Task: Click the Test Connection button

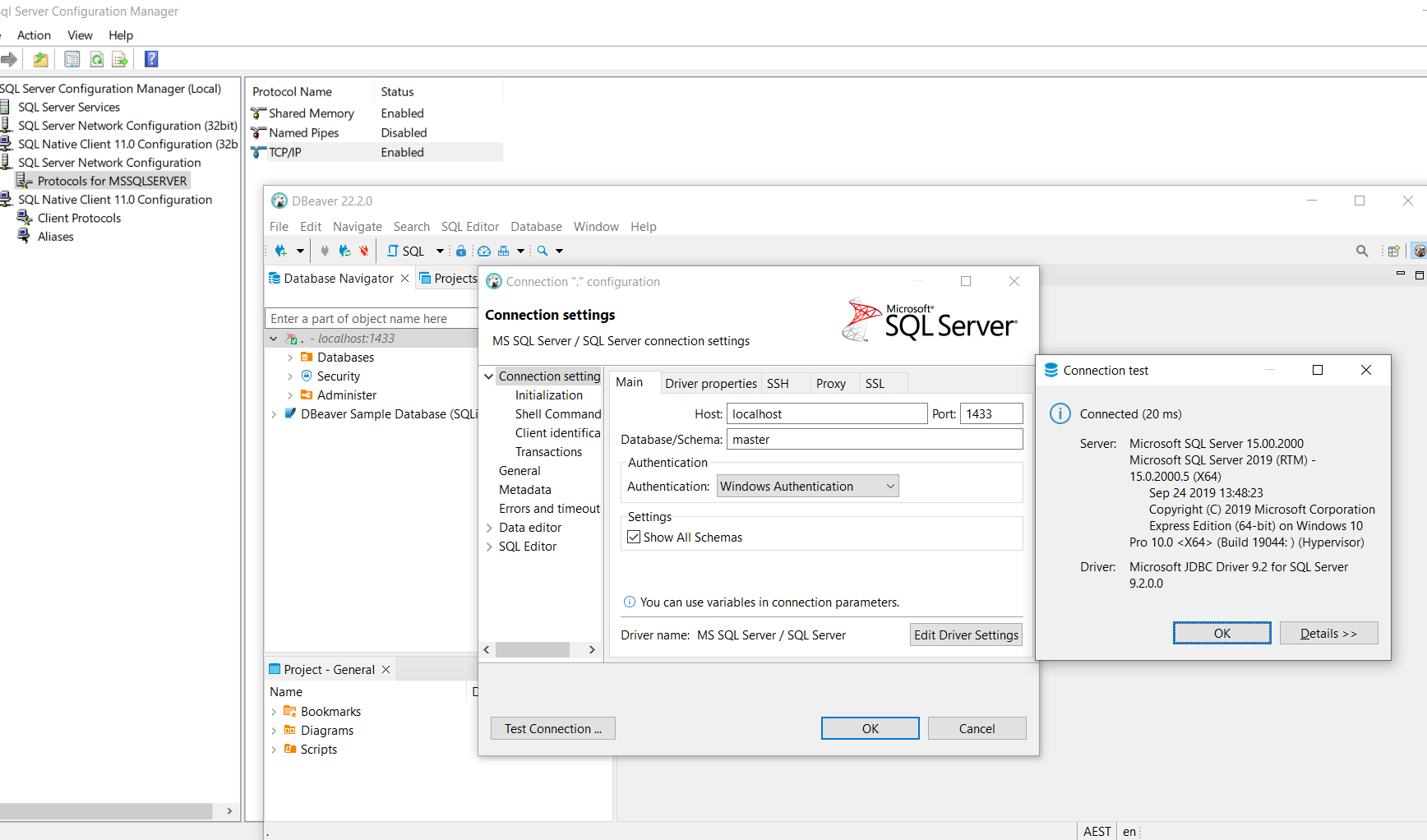Action: point(553,729)
